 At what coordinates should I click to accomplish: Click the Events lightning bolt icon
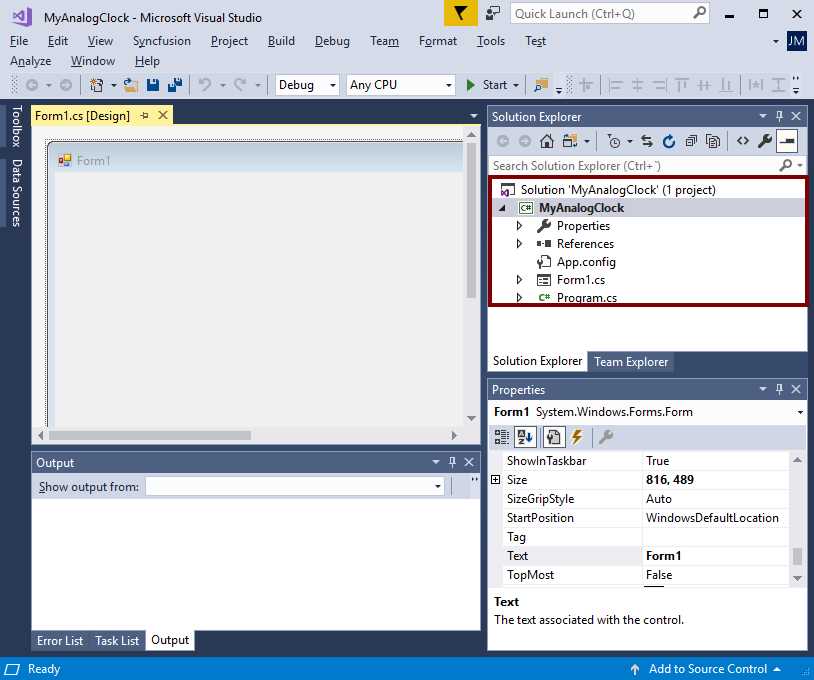coord(577,437)
